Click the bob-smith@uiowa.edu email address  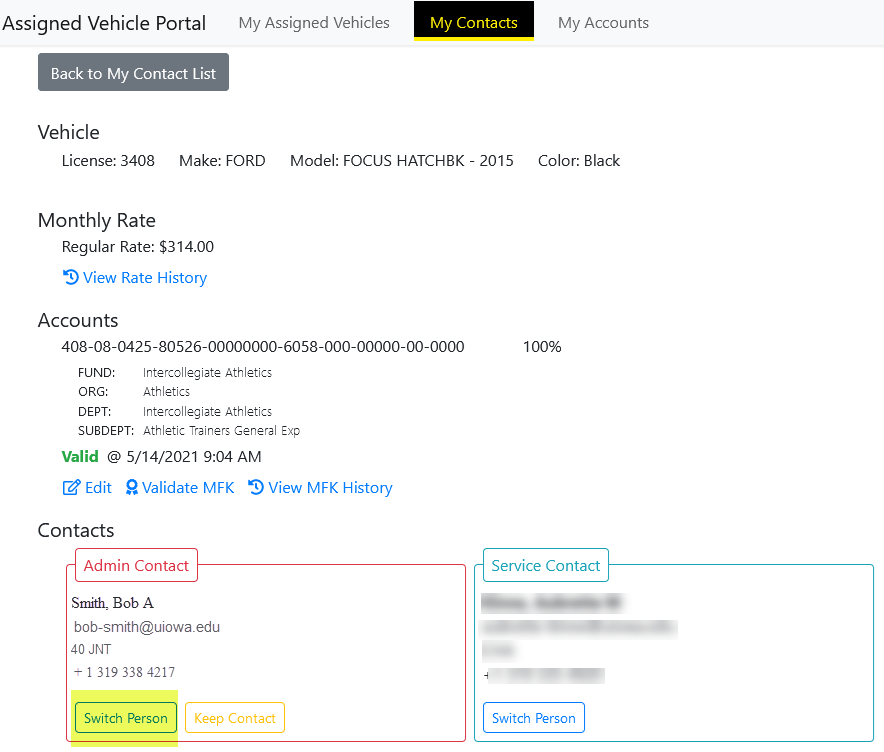pyautogui.click(x=147, y=627)
